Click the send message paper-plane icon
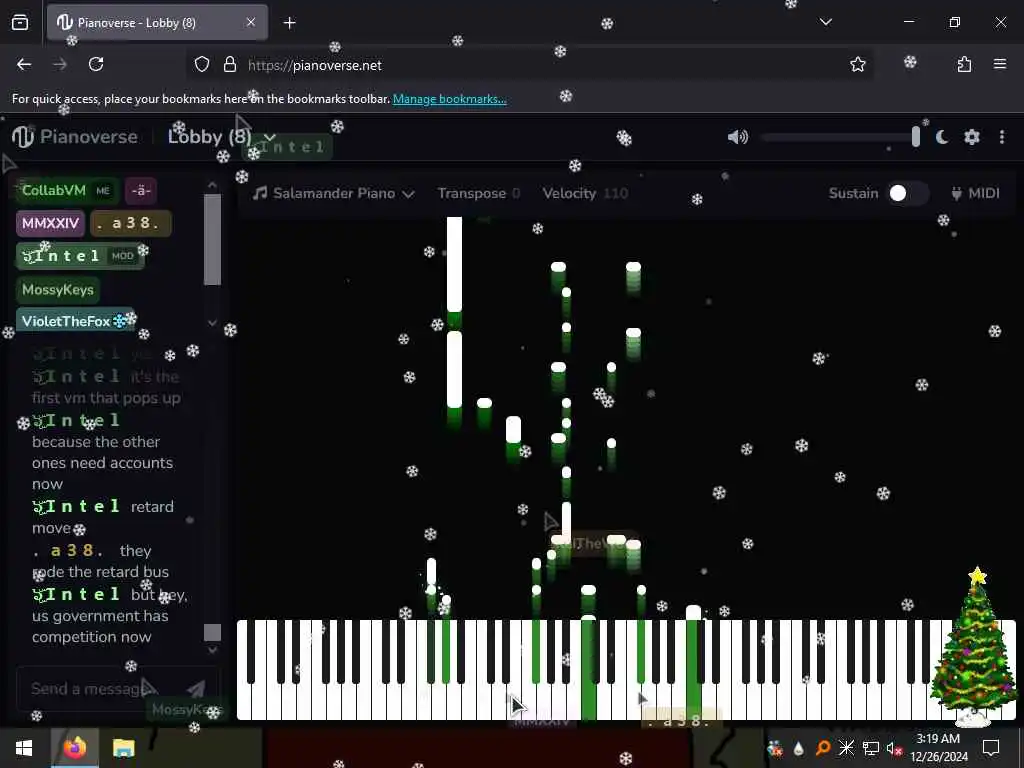 [x=196, y=688]
